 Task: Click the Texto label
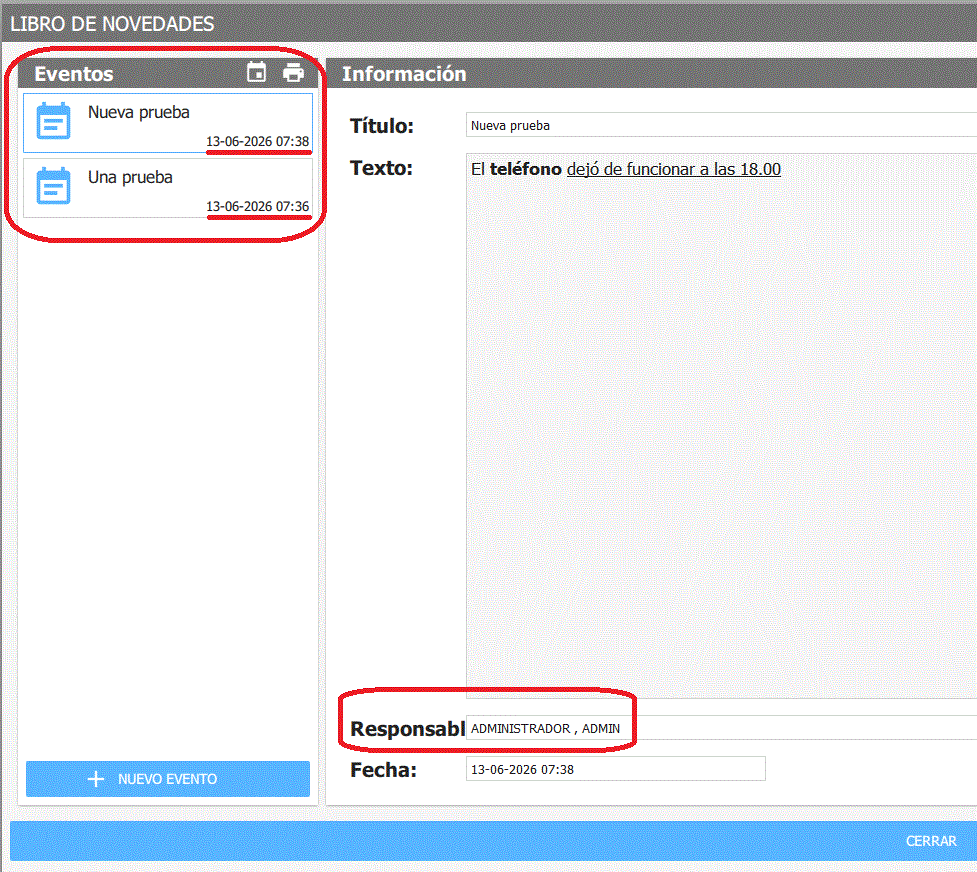point(381,168)
